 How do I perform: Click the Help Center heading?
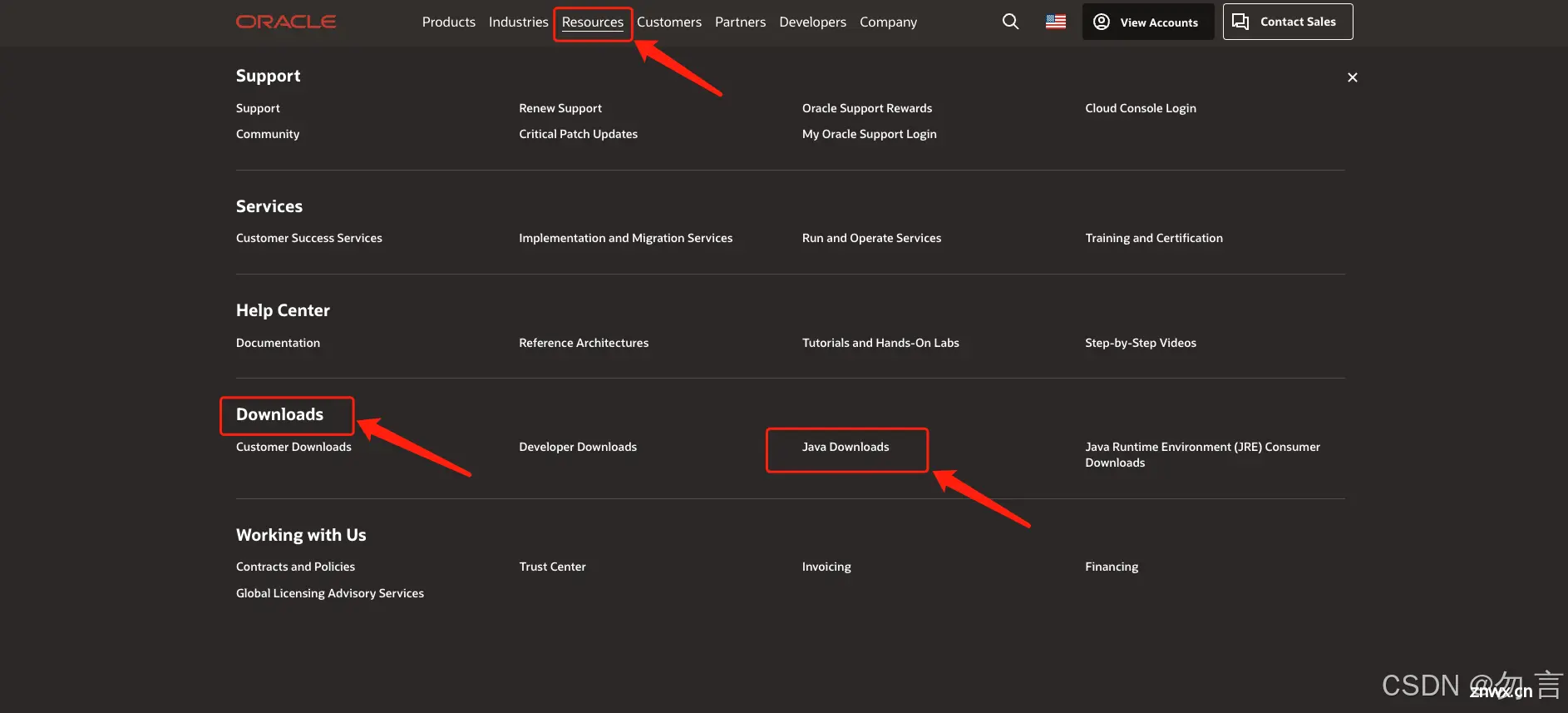click(x=283, y=310)
